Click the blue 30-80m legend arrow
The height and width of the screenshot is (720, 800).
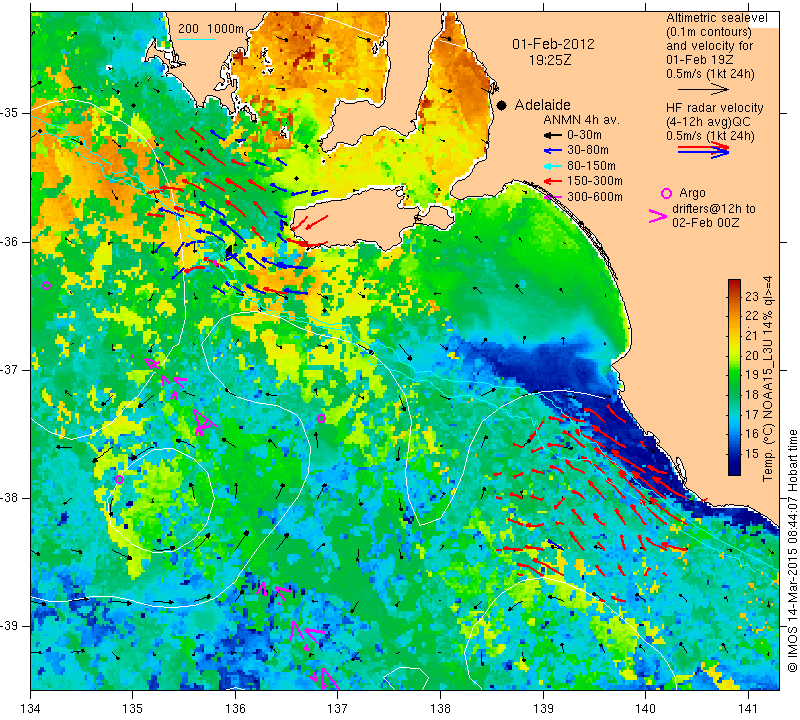(552, 151)
